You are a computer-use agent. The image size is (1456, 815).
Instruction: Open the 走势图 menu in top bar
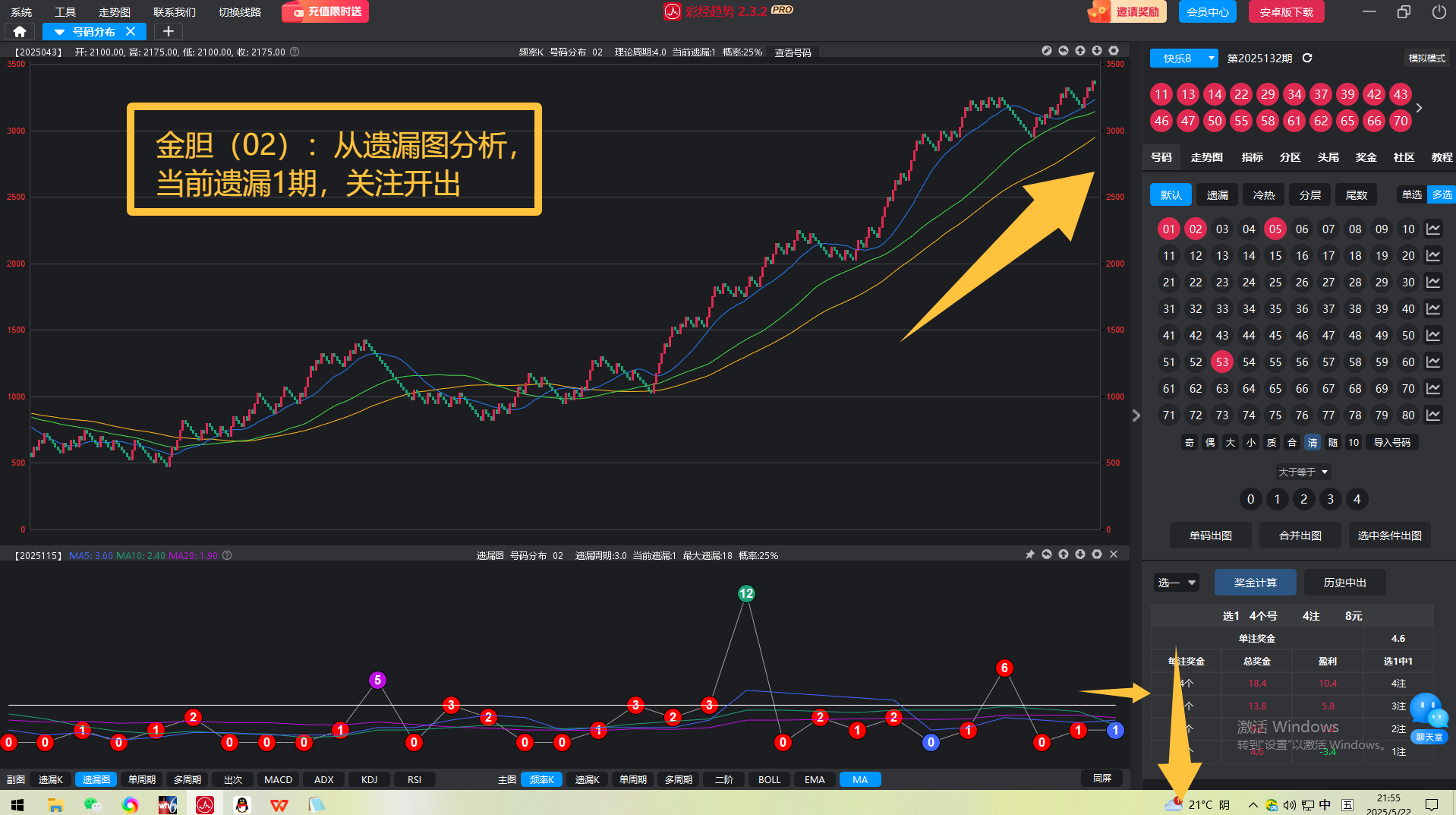coord(115,11)
